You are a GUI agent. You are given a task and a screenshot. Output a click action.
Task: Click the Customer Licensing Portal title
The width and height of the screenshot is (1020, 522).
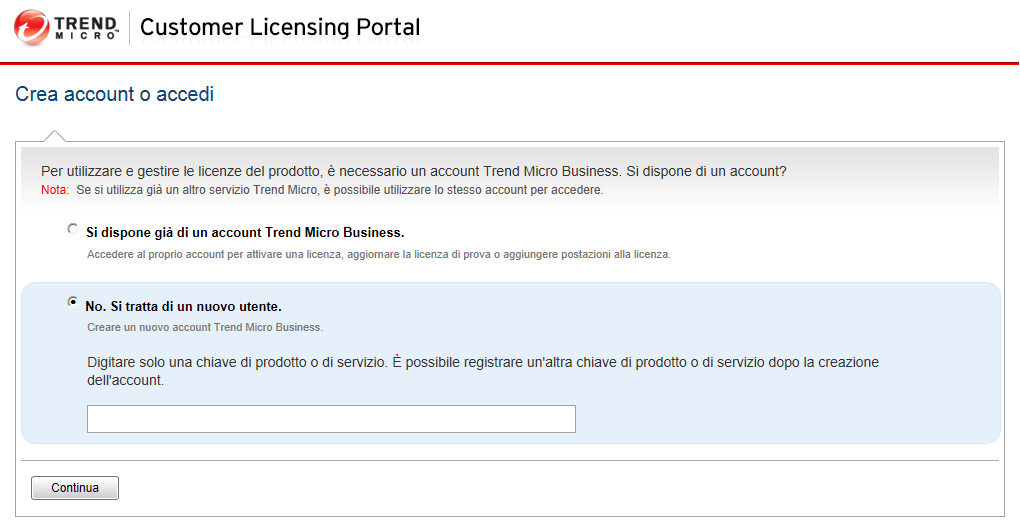280,27
